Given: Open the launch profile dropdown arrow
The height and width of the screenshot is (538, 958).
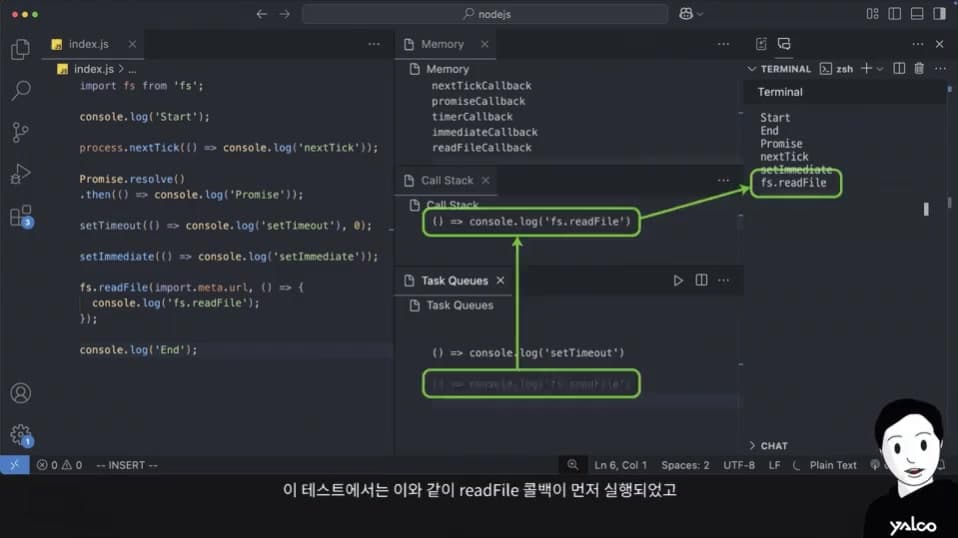Looking at the screenshot, I should (880, 69).
